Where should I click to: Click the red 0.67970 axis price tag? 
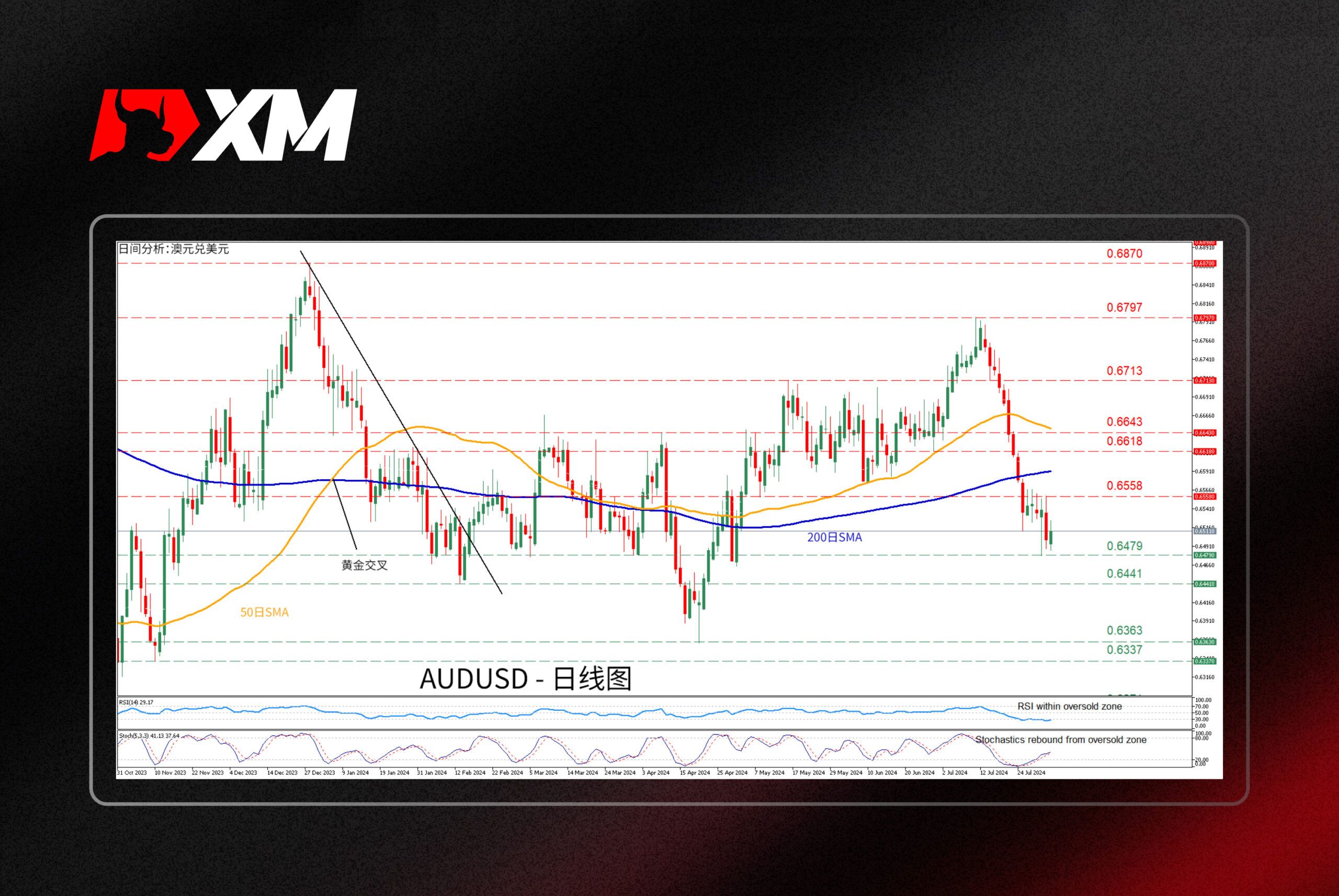(x=1205, y=319)
